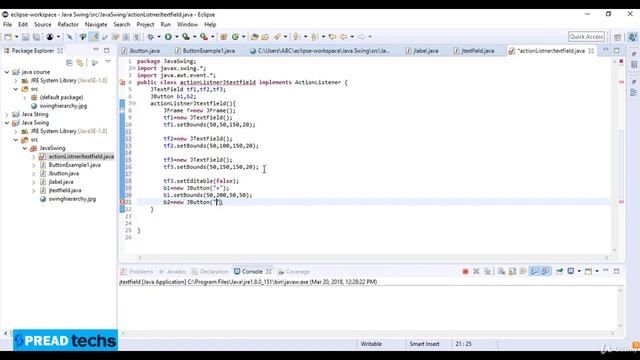Viewport: 640px width, 360px height.
Task: Click the New Java Package toolbar icon
Action: click(224, 37)
